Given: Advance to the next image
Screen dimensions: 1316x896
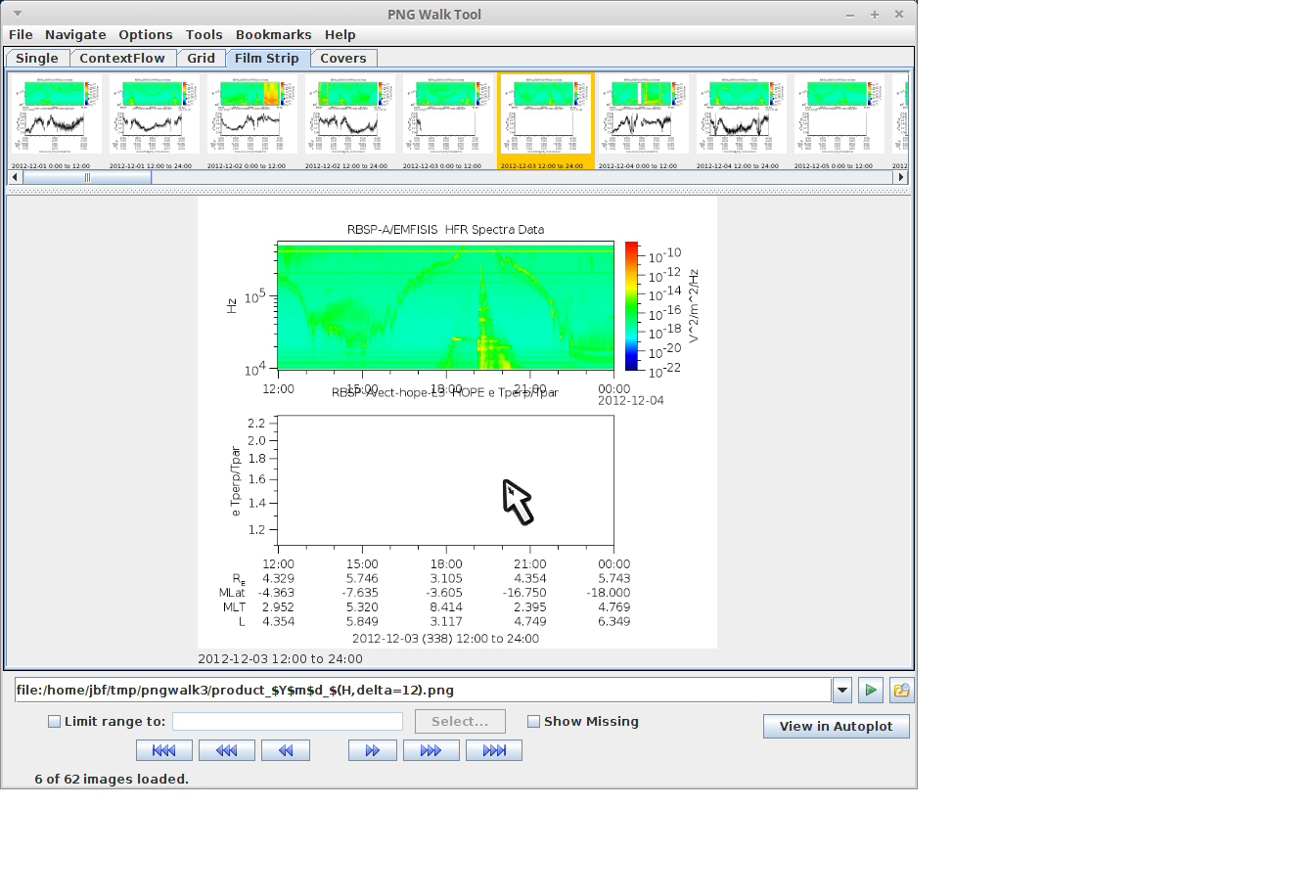Looking at the screenshot, I should pyautogui.click(x=372, y=750).
